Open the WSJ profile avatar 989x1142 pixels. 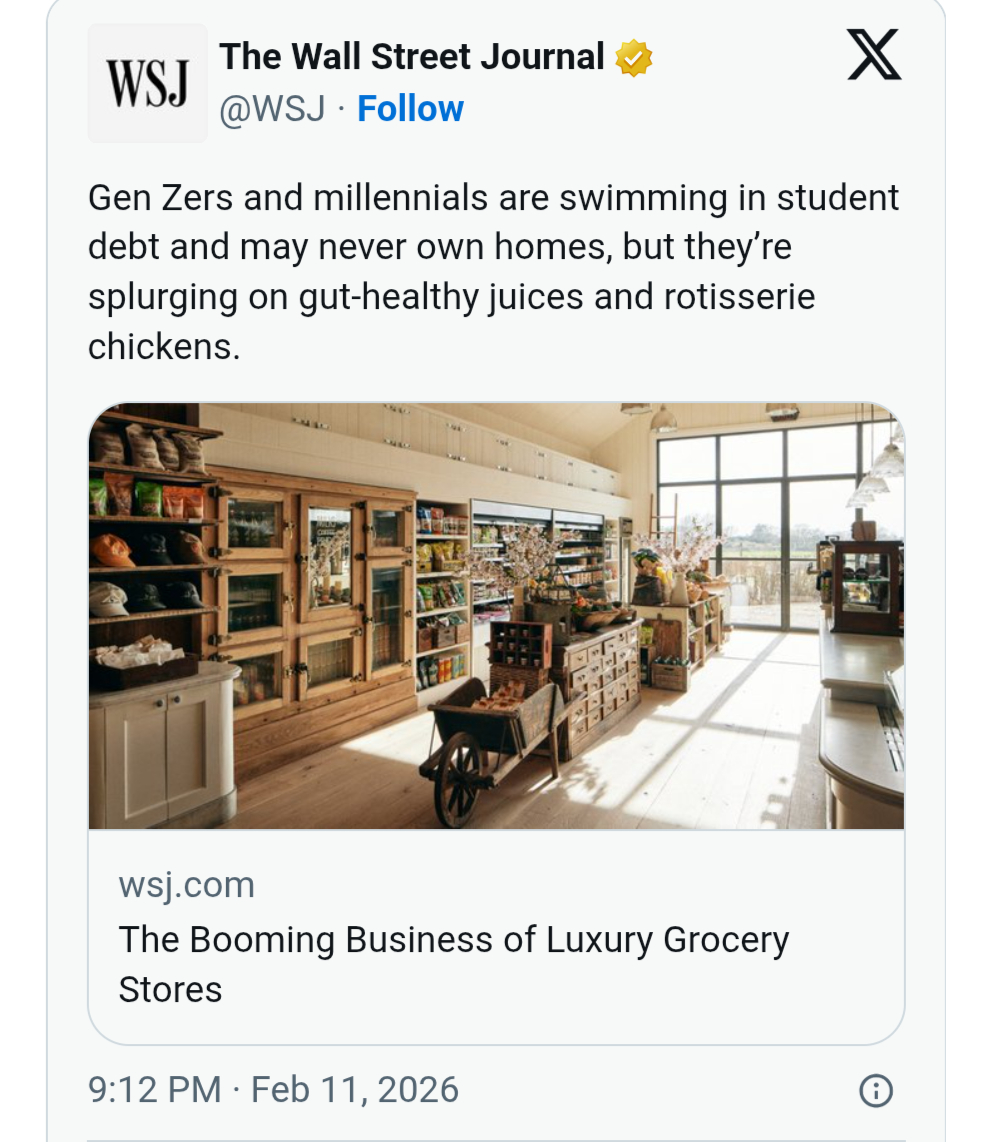tap(148, 83)
